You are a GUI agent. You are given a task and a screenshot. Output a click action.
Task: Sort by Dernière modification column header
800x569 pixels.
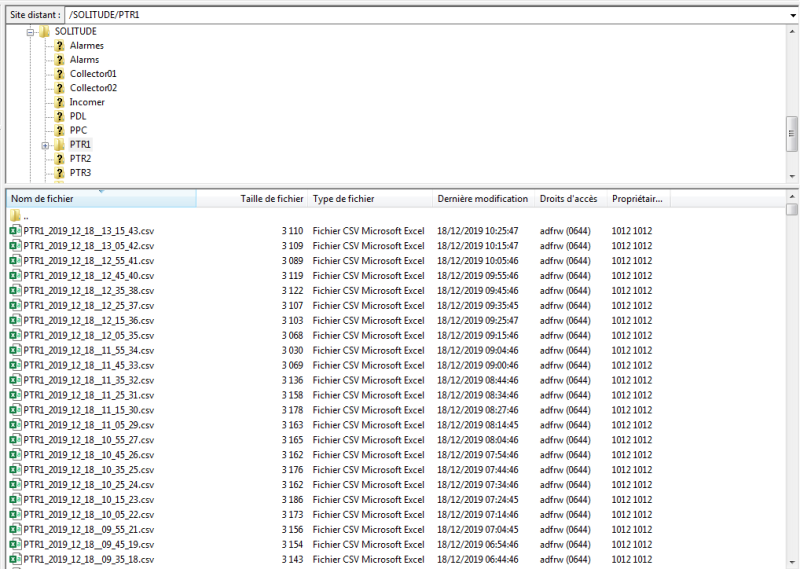click(x=482, y=199)
